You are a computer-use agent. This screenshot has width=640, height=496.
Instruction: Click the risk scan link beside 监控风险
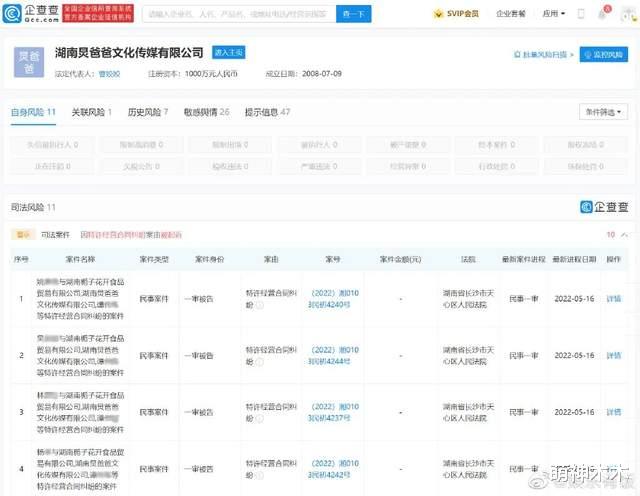(543, 54)
